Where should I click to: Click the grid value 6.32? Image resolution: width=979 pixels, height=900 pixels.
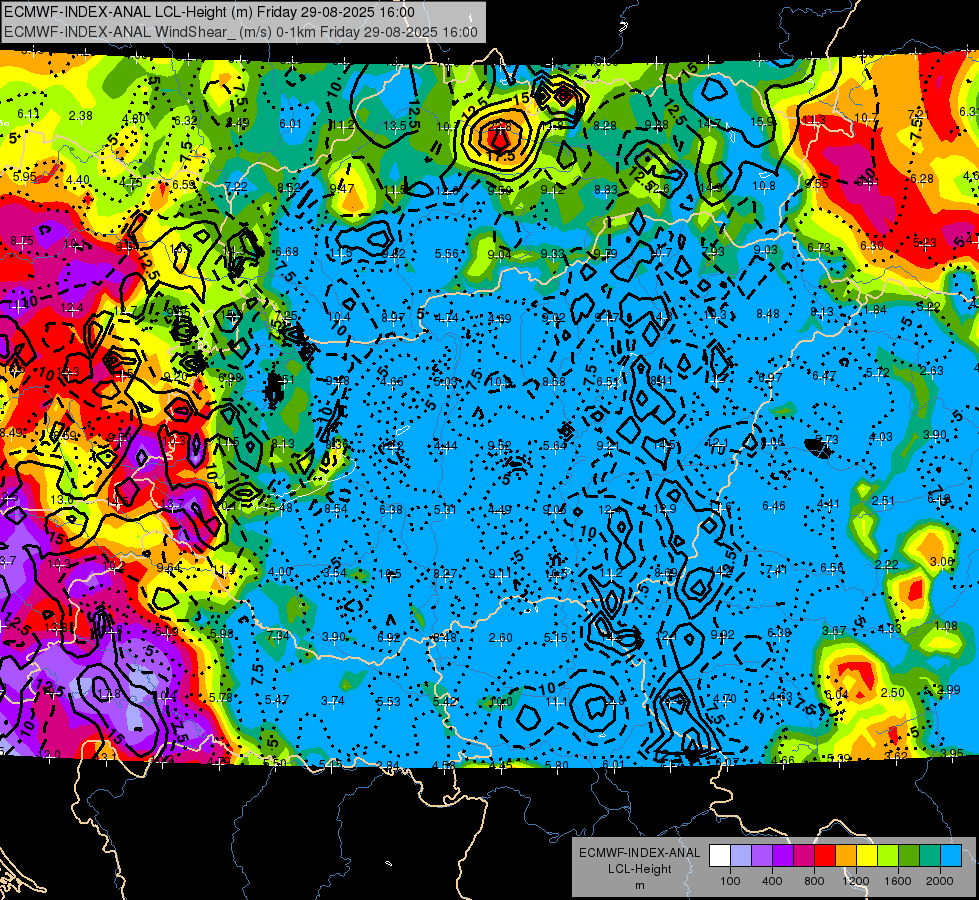point(185,121)
